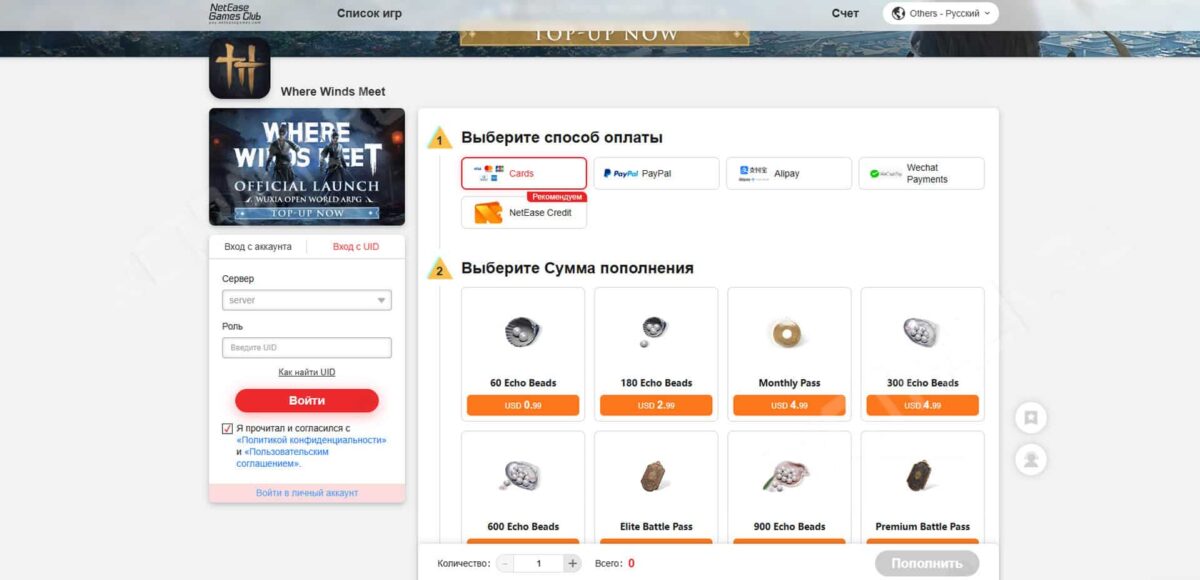Select PayPal as payment method

656,173
